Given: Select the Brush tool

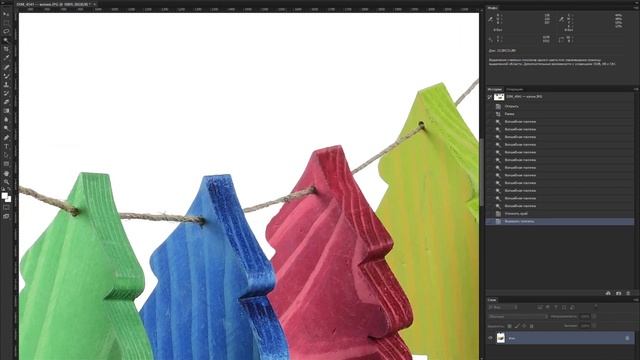Looking at the screenshot, I should [x=6, y=76].
